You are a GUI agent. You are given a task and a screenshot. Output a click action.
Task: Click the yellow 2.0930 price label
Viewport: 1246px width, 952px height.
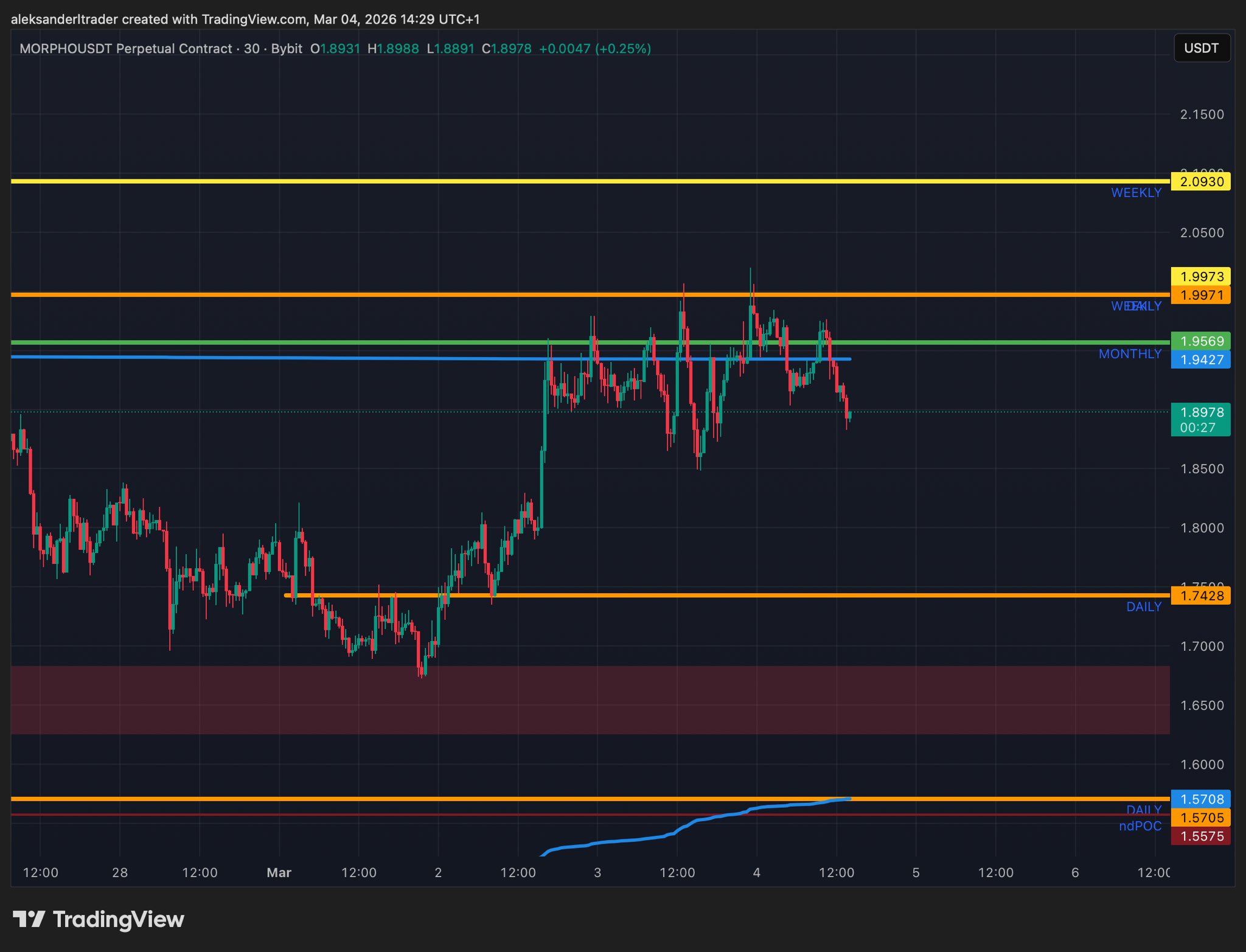[1201, 181]
